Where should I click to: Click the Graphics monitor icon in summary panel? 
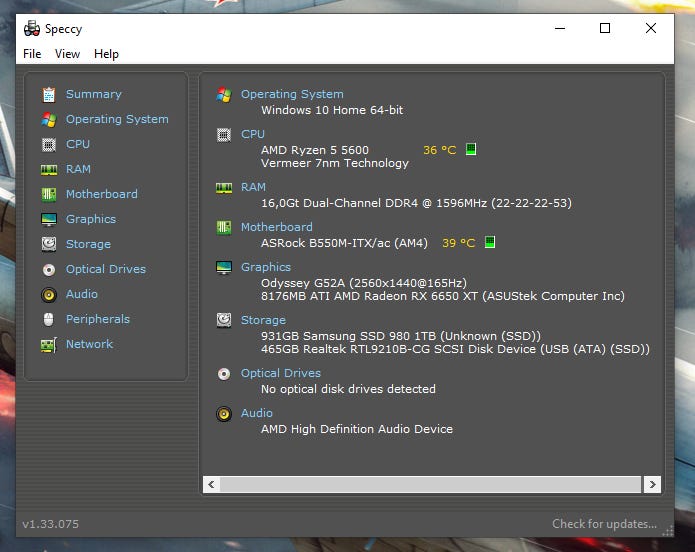[224, 267]
